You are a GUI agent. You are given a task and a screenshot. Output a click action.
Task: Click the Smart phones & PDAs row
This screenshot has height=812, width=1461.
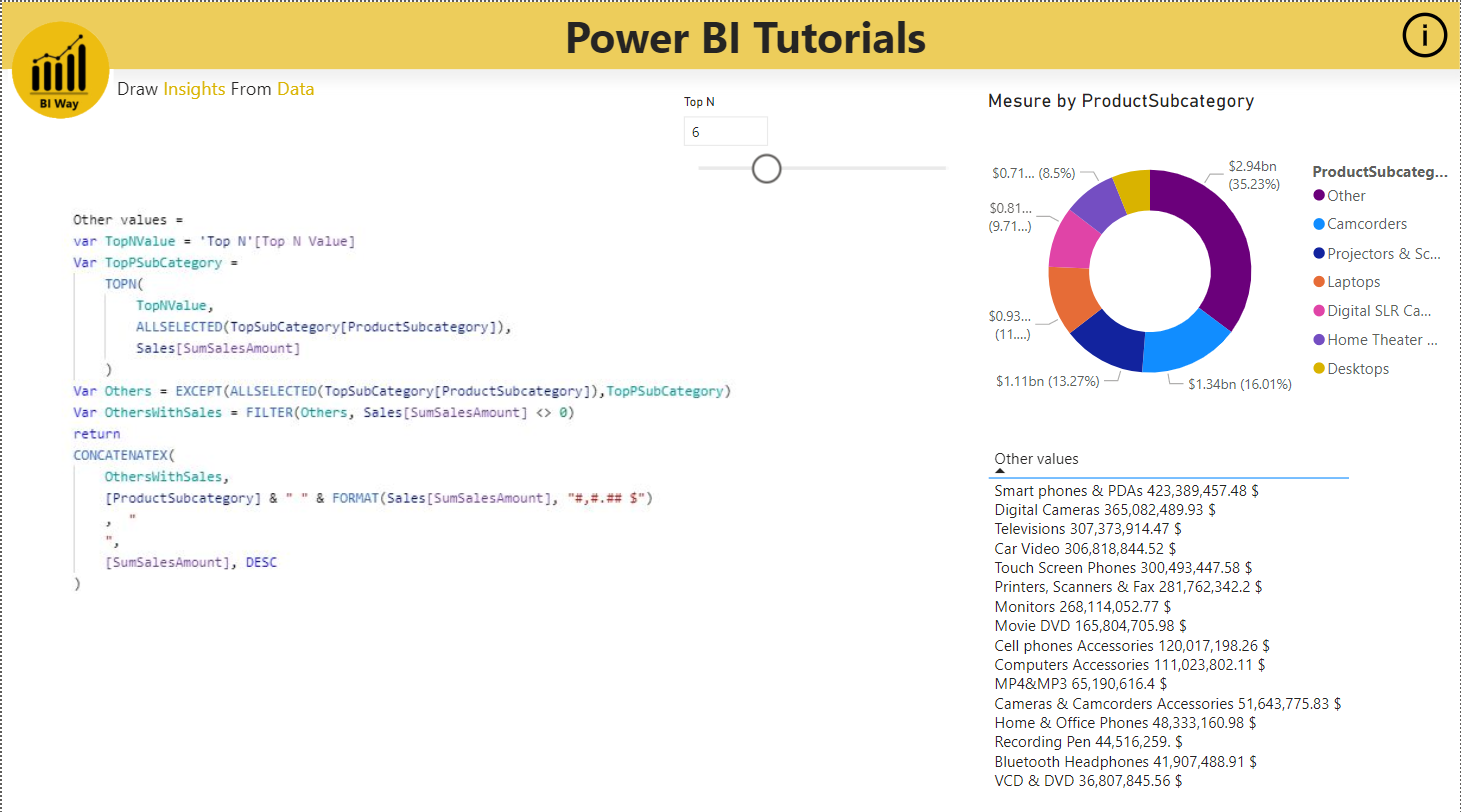[x=1126, y=491]
